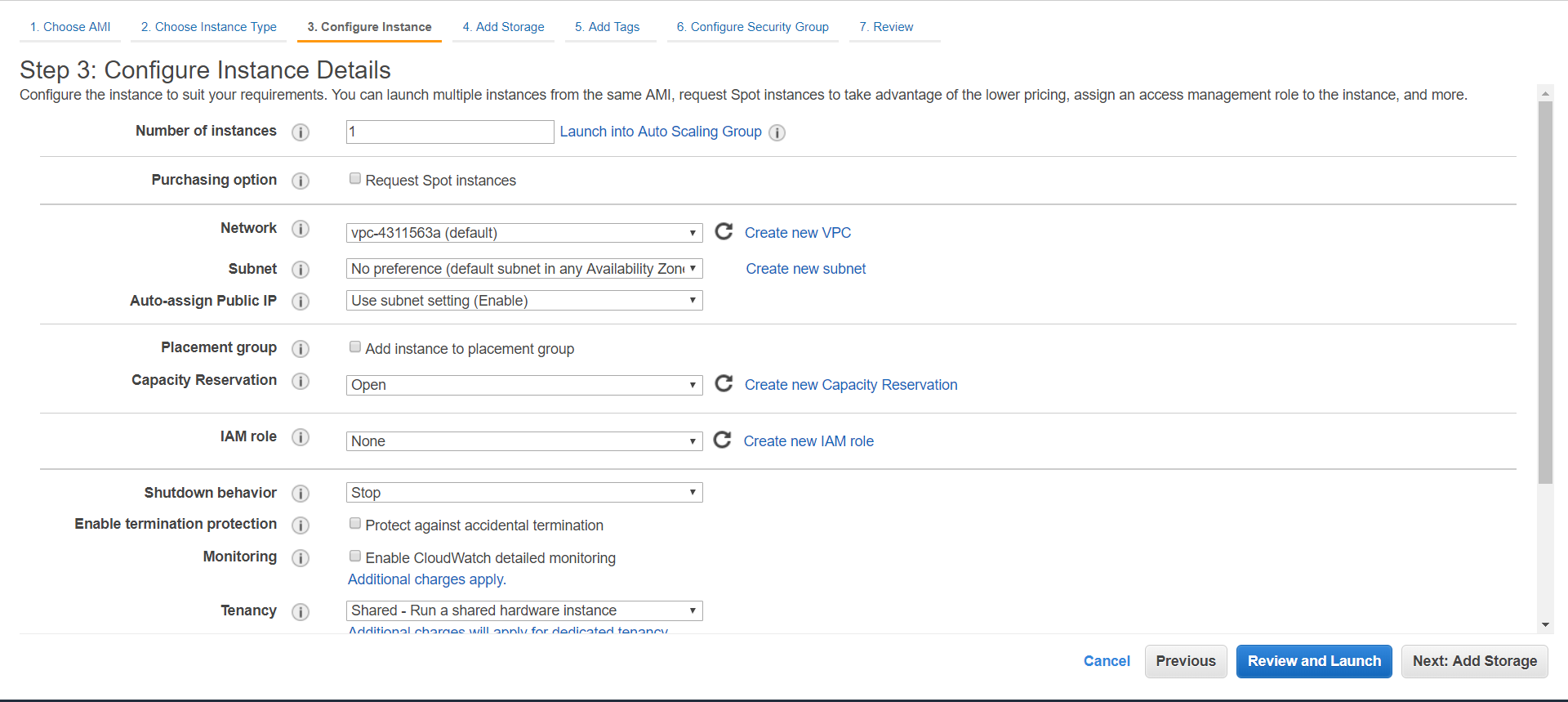Open the Tenancy dropdown
Image resolution: width=1568 pixels, height=702 pixels.
[523, 610]
